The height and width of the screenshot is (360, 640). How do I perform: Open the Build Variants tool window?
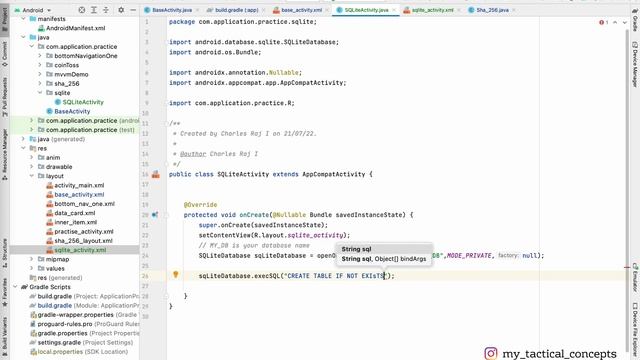pyautogui.click(x=4, y=336)
